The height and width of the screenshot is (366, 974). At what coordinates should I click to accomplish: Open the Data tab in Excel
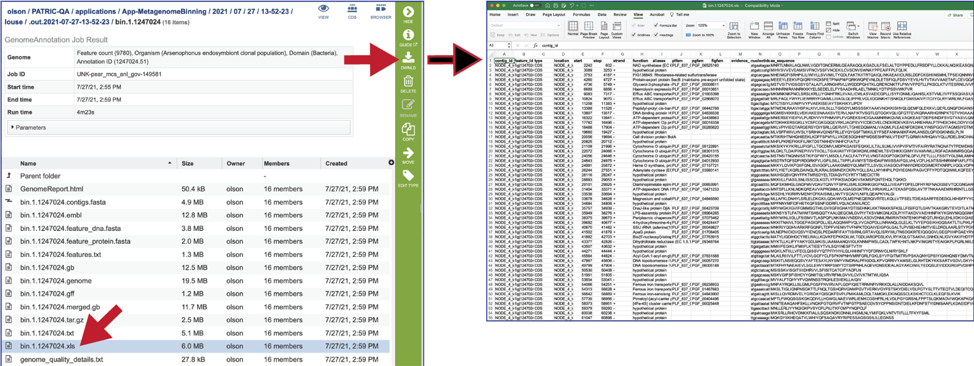pos(602,14)
